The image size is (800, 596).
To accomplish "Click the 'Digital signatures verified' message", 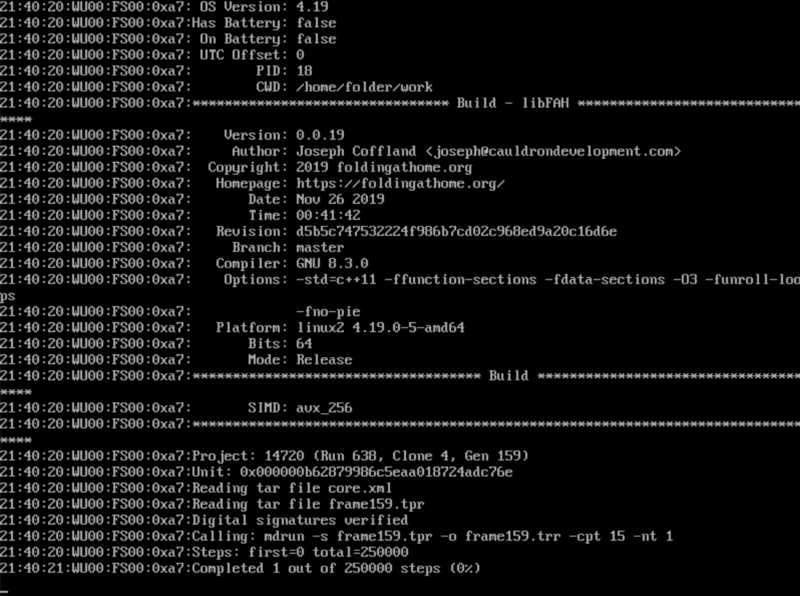I will click(x=300, y=520).
